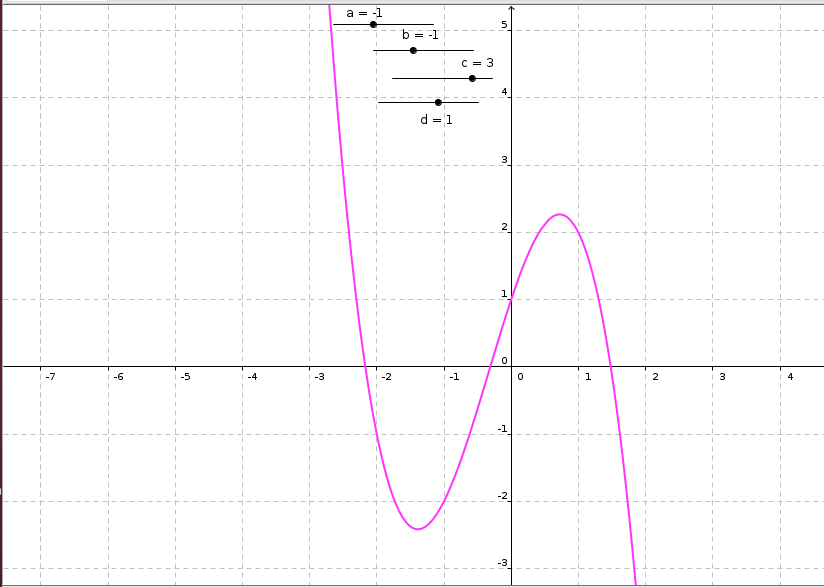This screenshot has width=824, height=587.
Task: Click the slider a handle
Action: point(373,24)
